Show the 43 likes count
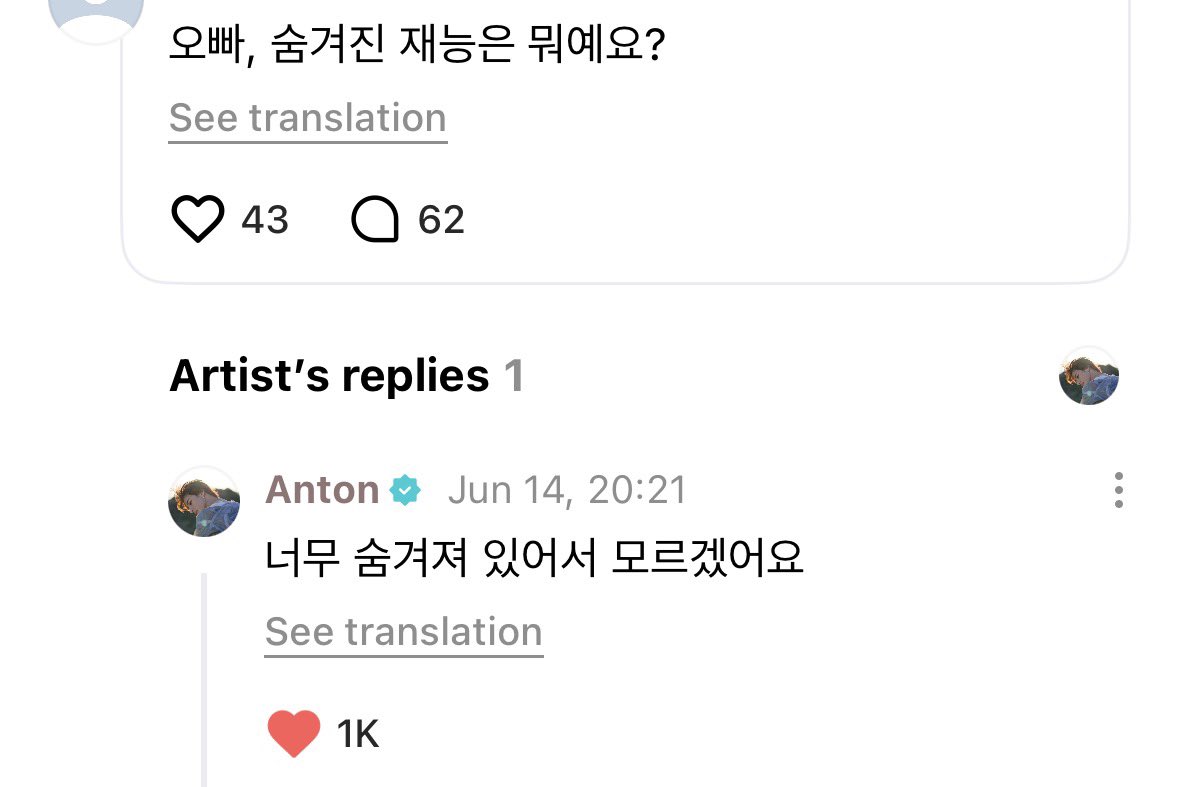The width and height of the screenshot is (1179, 787). (265, 220)
